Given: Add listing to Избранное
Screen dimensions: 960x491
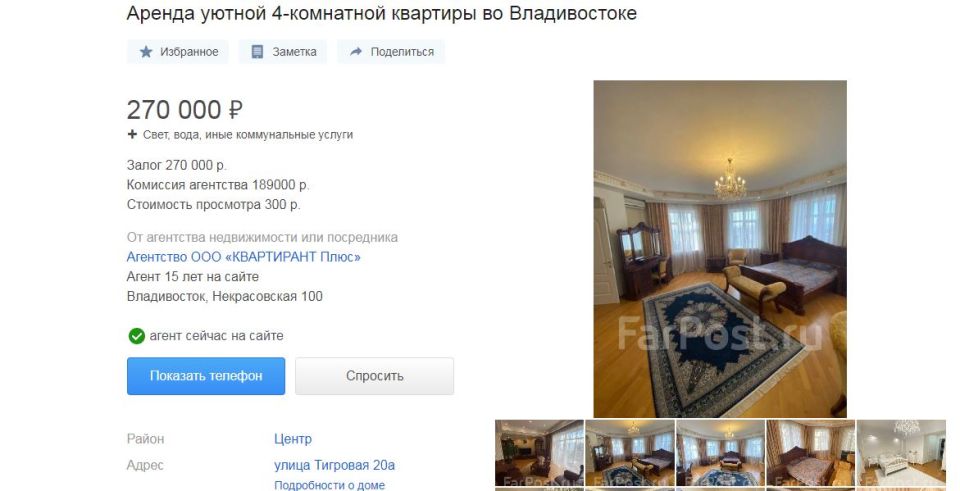Looking at the screenshot, I should tap(178, 52).
